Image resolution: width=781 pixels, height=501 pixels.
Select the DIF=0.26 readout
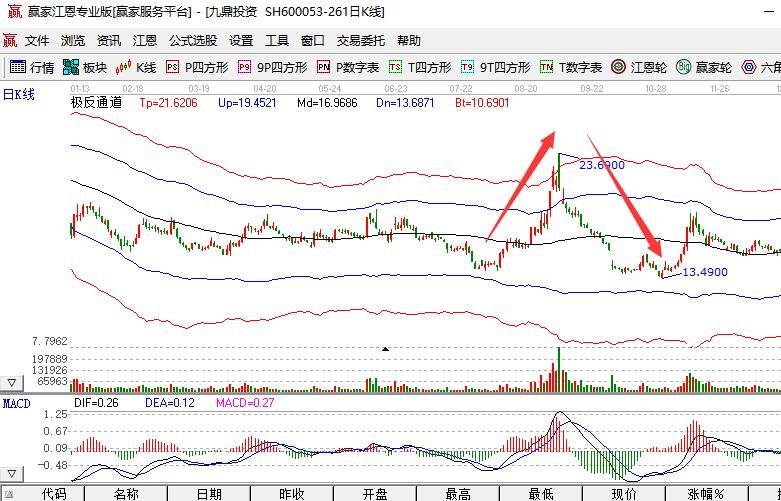point(96,402)
